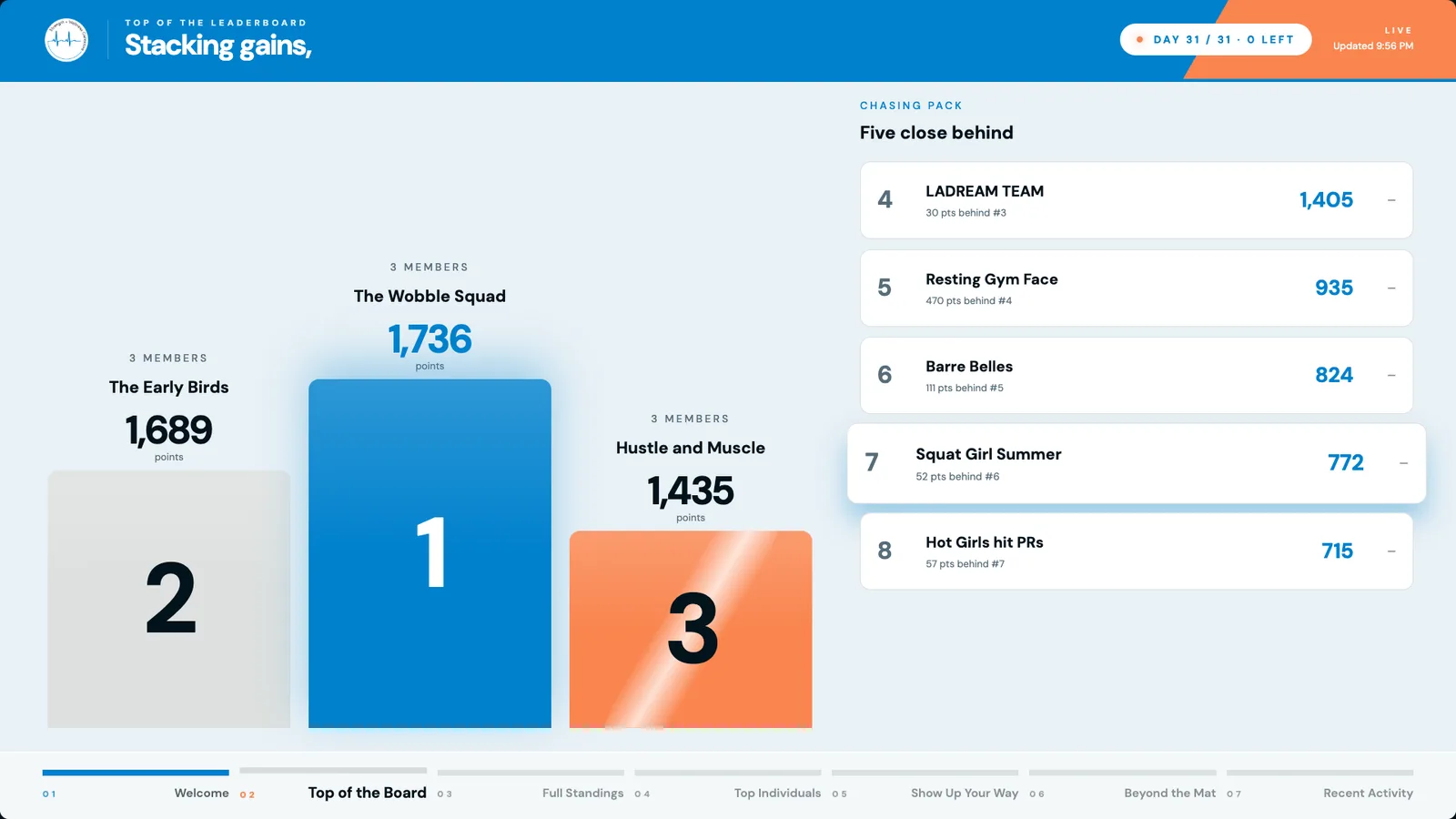Select the Top of the Board tab
This screenshot has height=819, width=1456.
(x=333, y=786)
